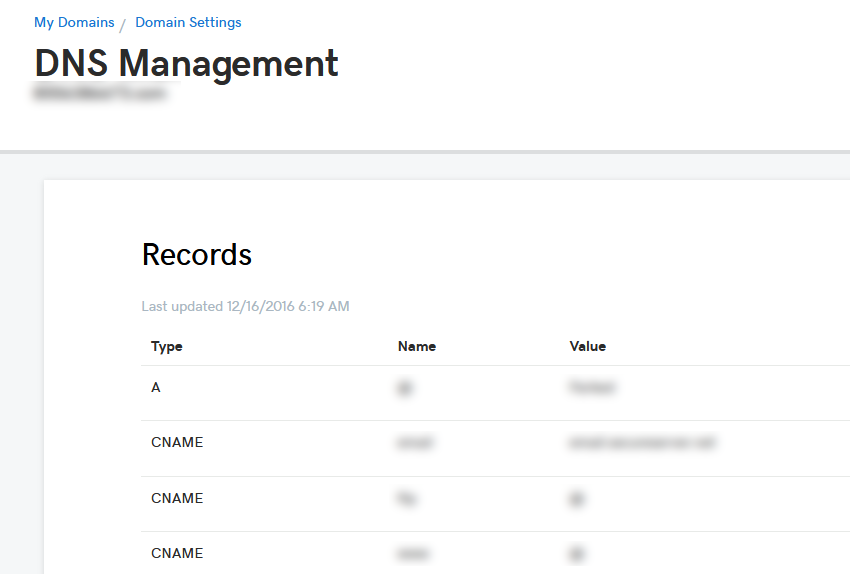This screenshot has width=850, height=574.
Task: Select the second CNAME record row
Action: coord(495,504)
